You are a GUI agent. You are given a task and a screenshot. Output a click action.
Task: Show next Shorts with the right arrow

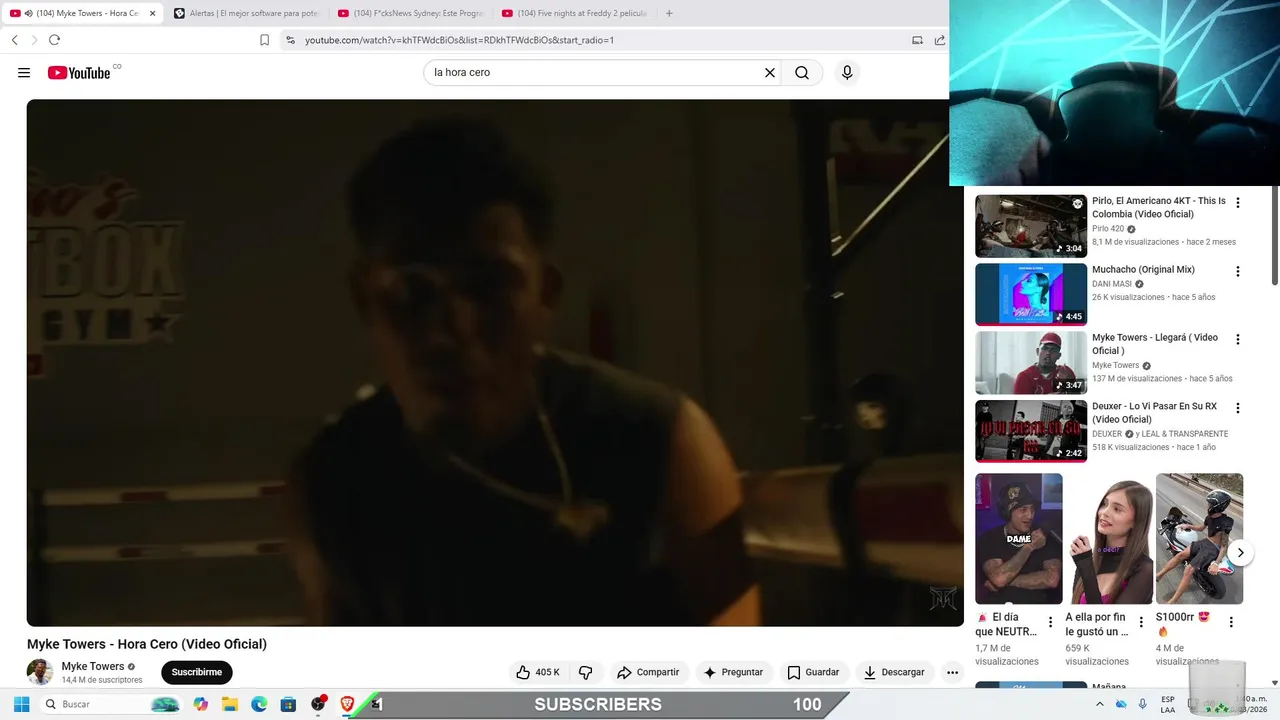[1240, 552]
